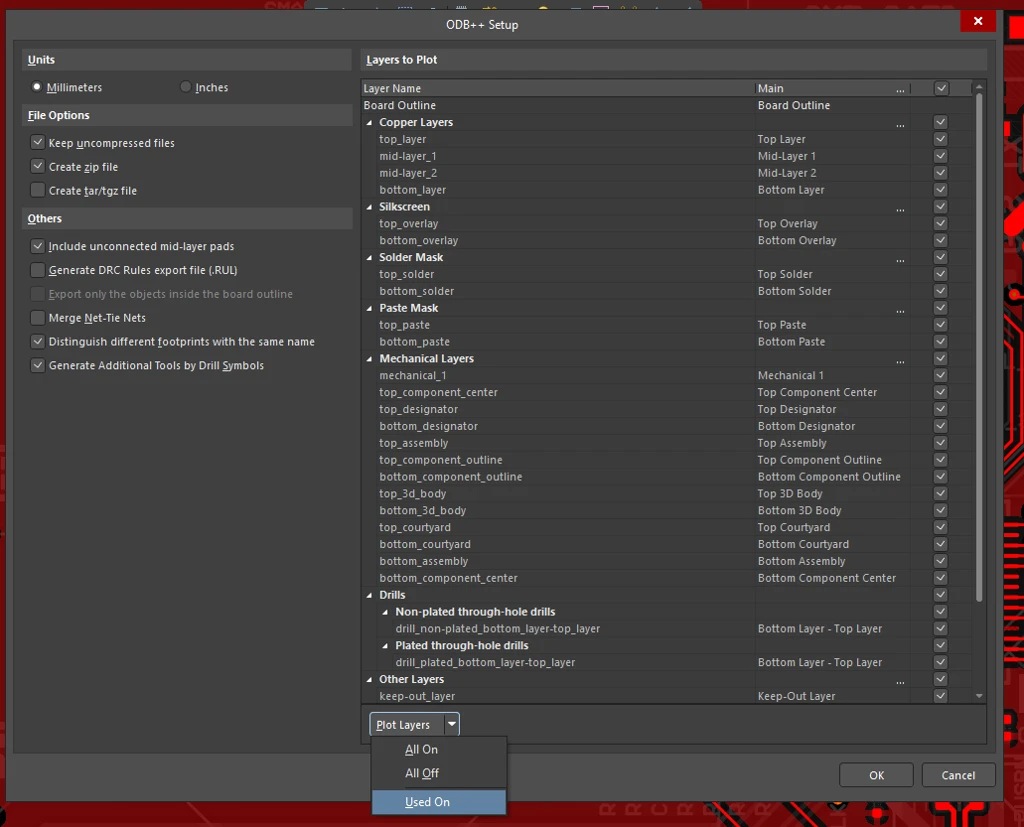The height and width of the screenshot is (827, 1024).
Task: Uncheck plot box for bottom_layer row
Action: [940, 189]
